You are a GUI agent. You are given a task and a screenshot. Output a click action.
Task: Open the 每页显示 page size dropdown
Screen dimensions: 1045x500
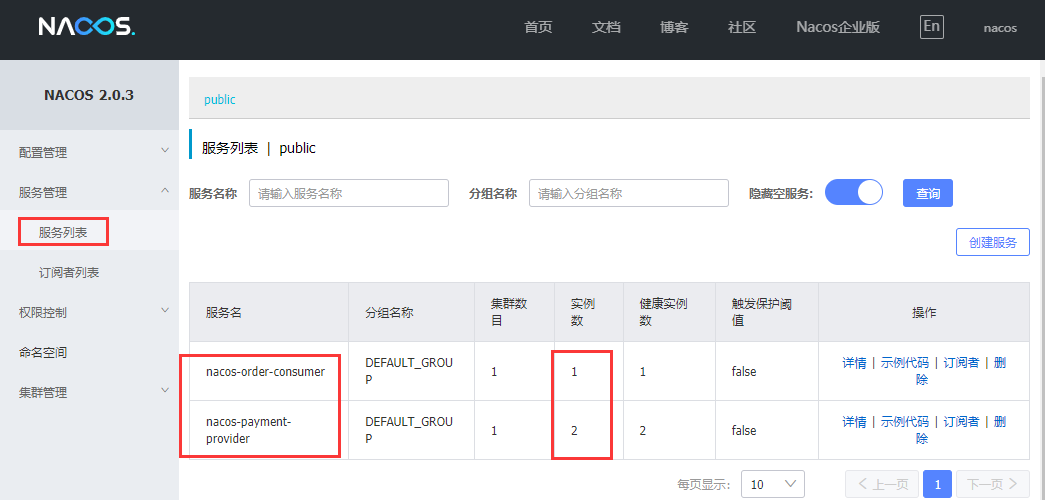pos(772,484)
